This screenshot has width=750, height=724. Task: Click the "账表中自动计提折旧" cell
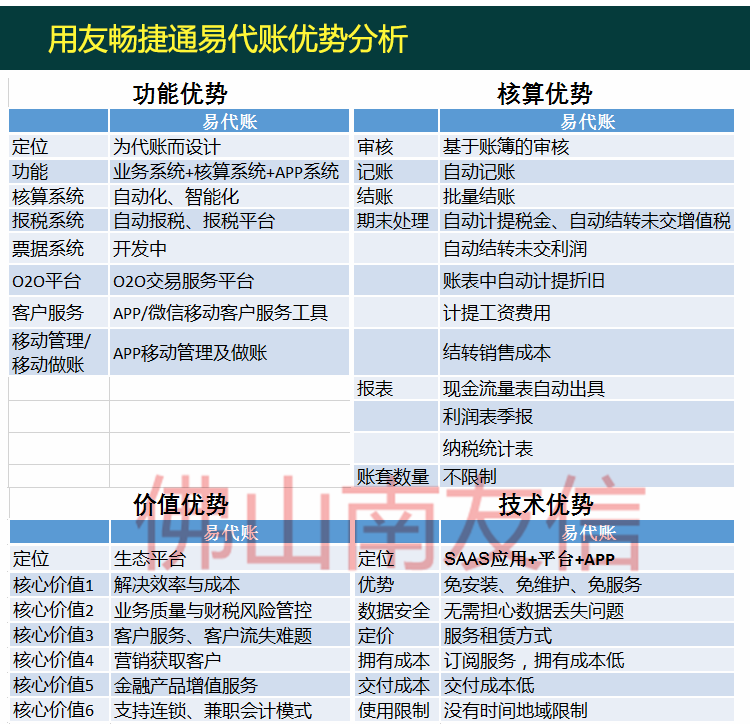click(586, 281)
